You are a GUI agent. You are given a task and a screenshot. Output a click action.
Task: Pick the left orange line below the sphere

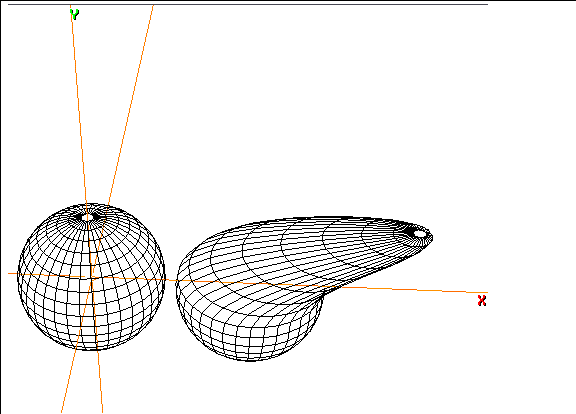tap(67, 382)
